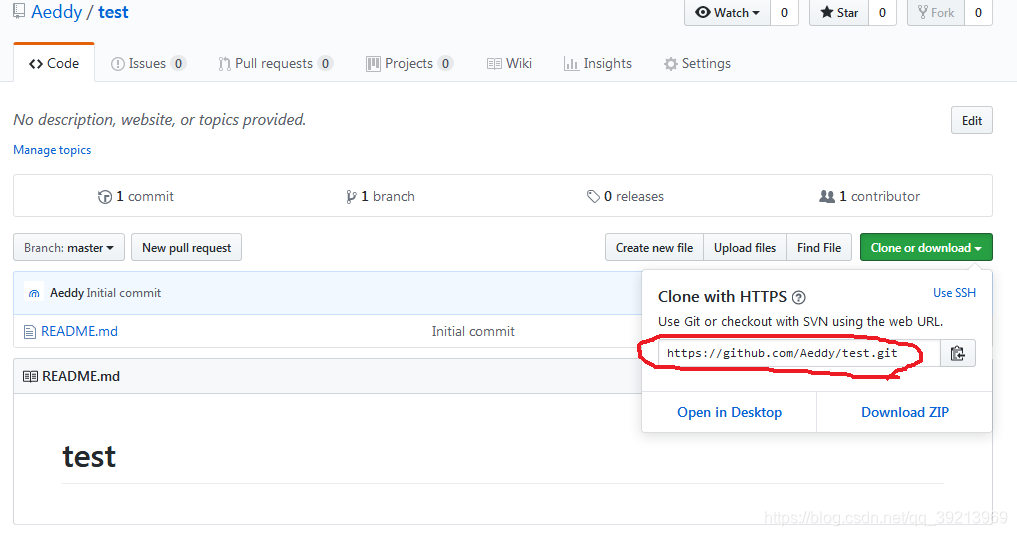Open the Projects tab
This screenshot has width=1017, height=536.
pyautogui.click(x=409, y=63)
